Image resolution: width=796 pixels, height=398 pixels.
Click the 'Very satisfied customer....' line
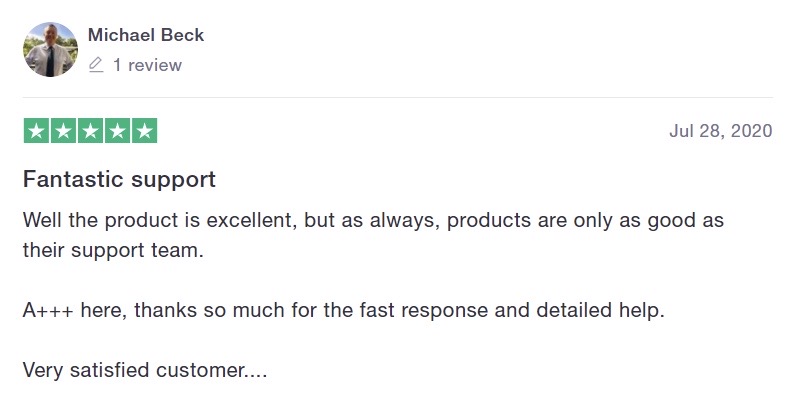pyautogui.click(x=145, y=370)
